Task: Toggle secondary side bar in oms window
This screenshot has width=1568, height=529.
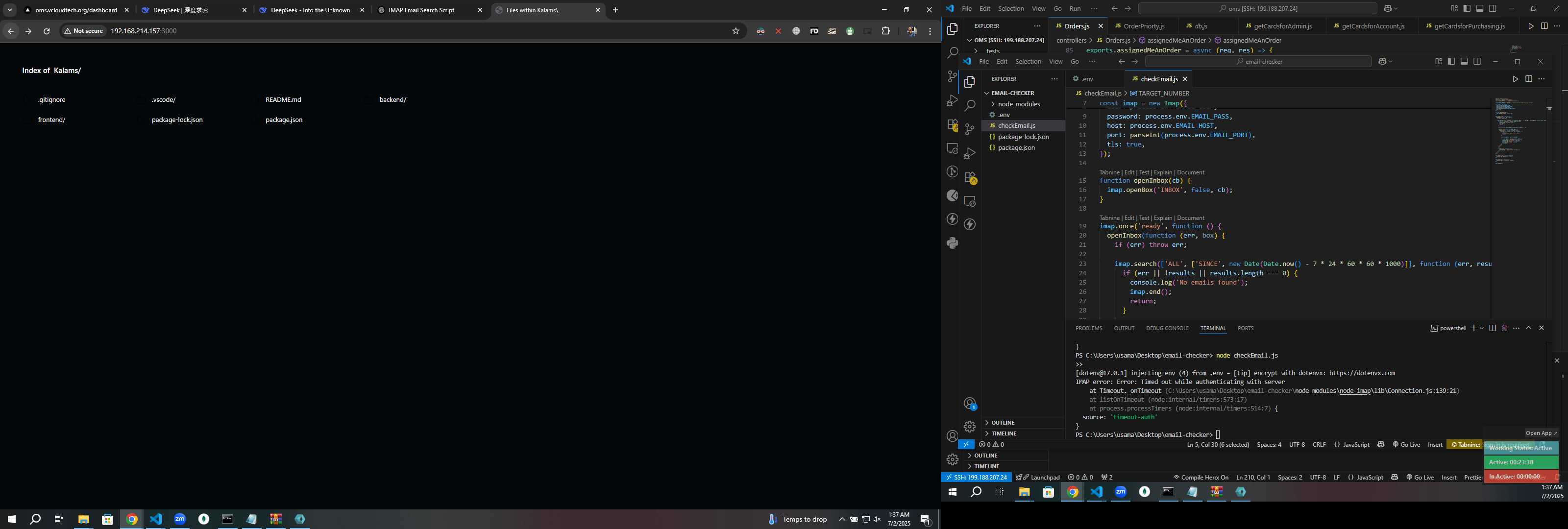Action: 1493,8
